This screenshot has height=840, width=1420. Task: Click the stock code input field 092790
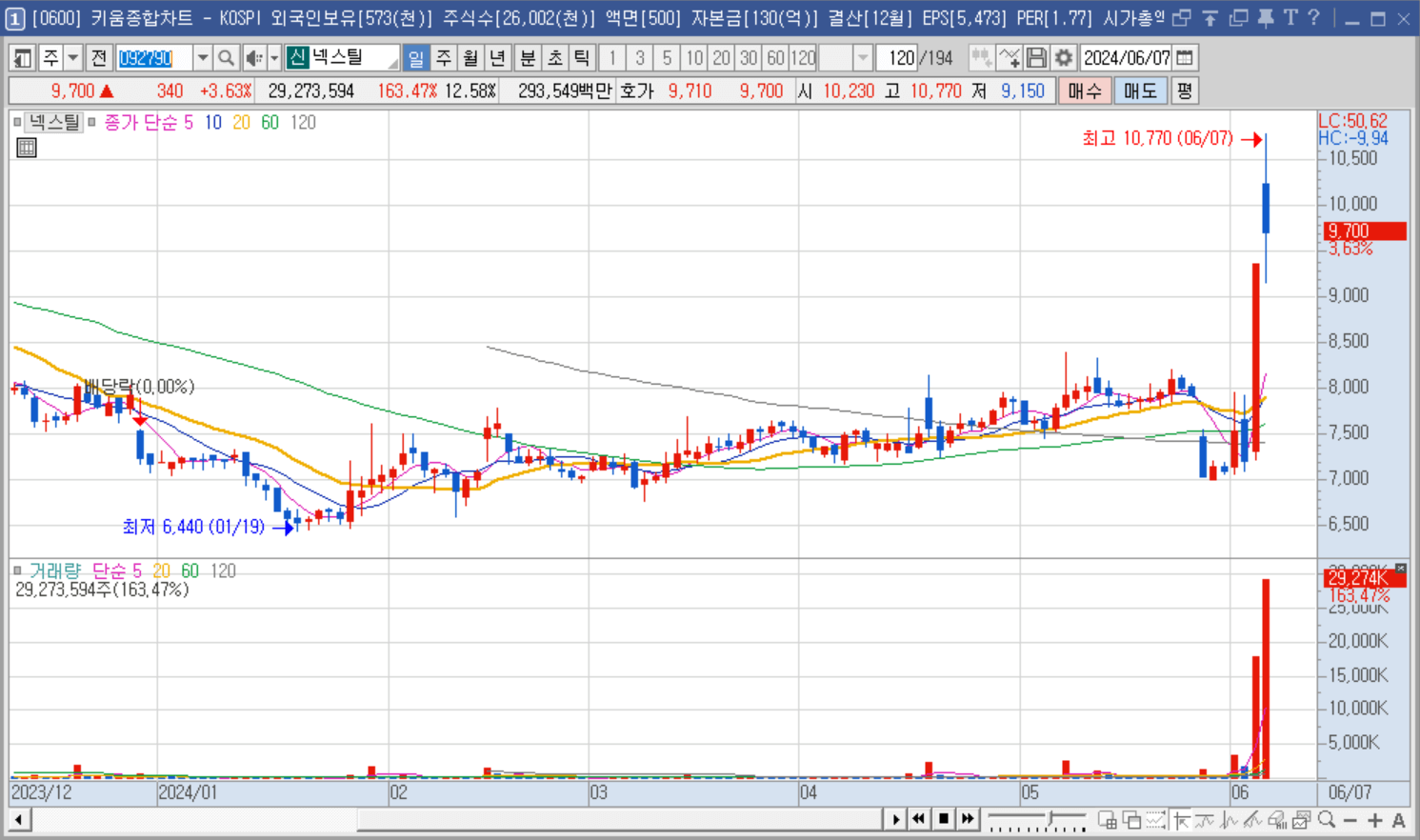coord(155,58)
